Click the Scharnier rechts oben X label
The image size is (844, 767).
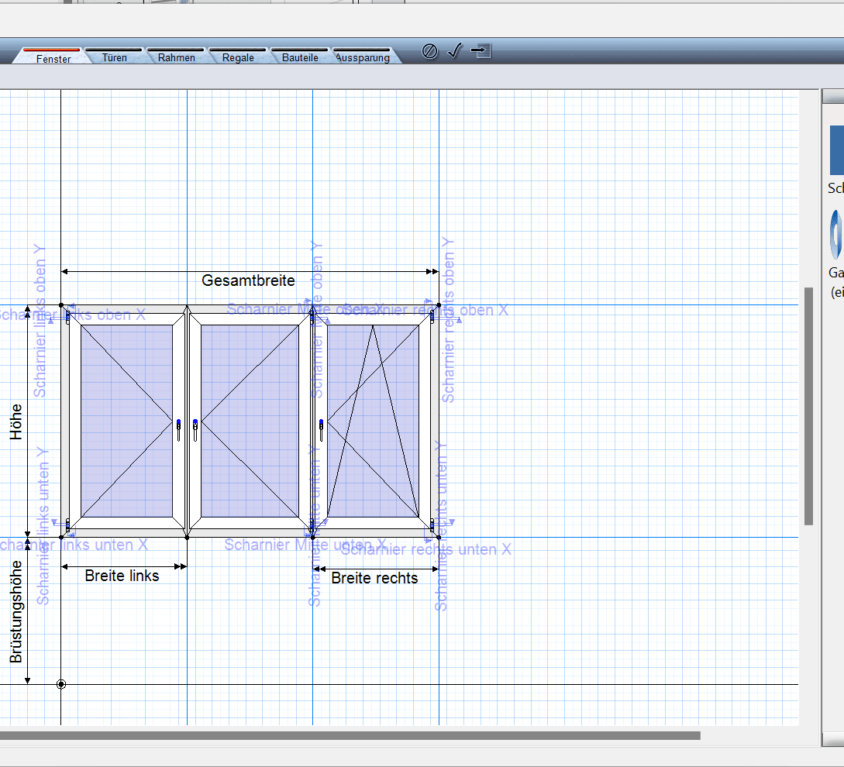[426, 310]
